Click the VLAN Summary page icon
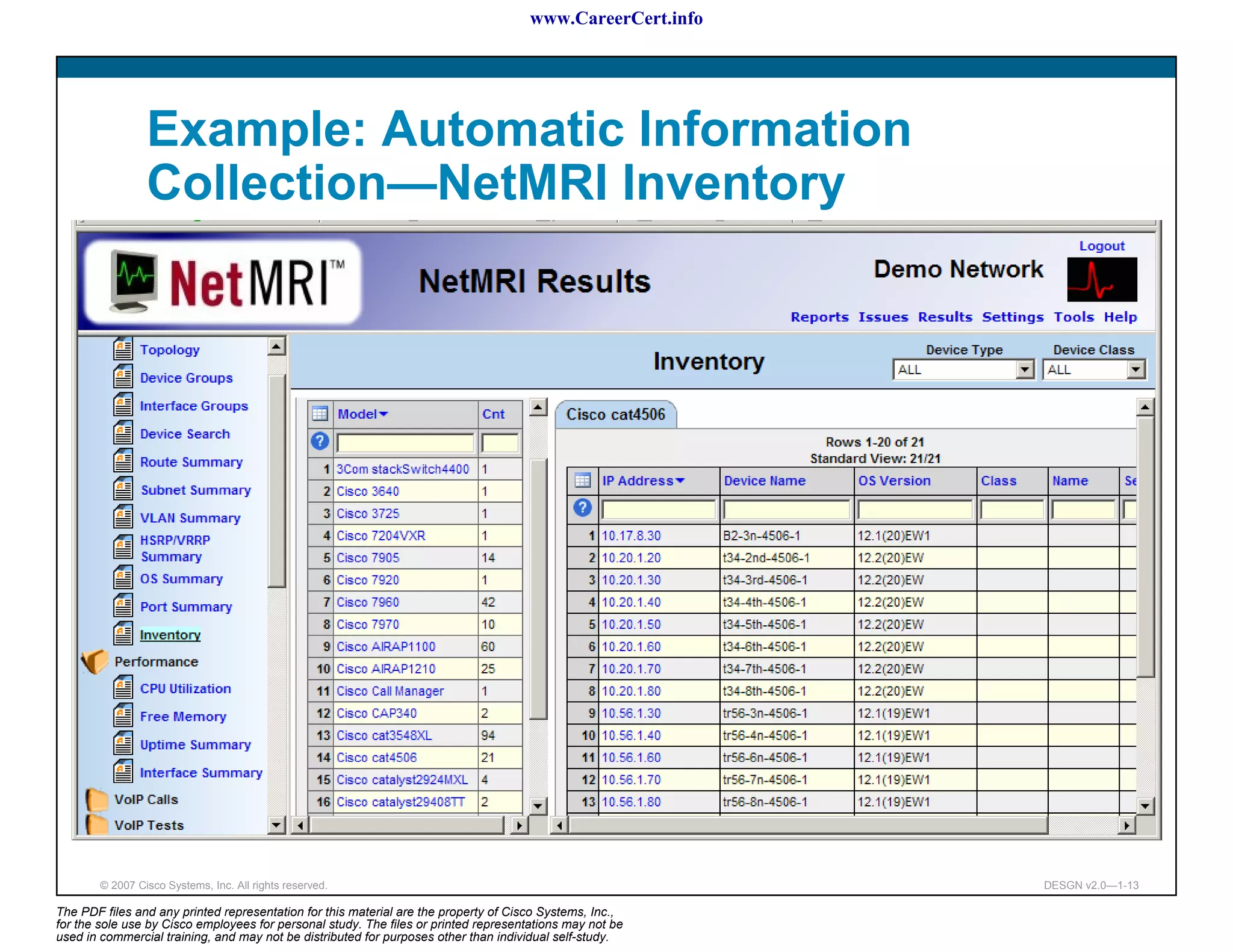1233x952 pixels. click(x=123, y=518)
